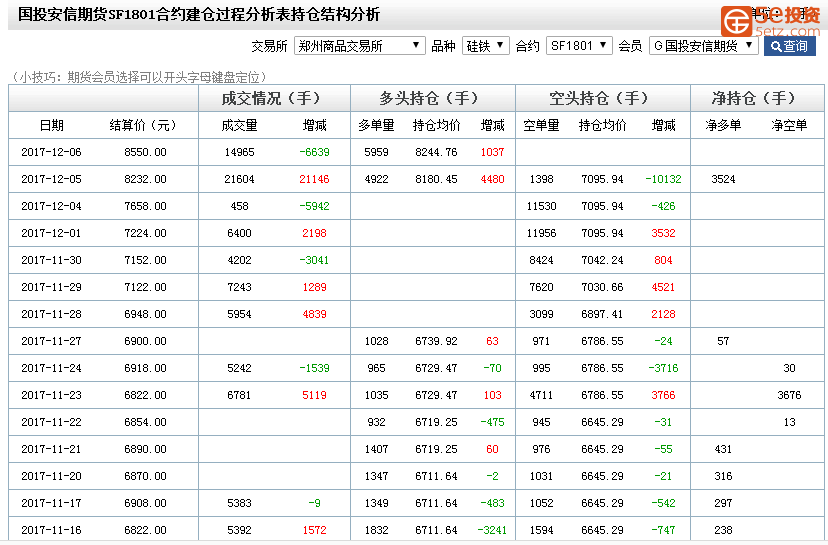The image size is (828, 545).
Task: Select the date cell 2017-11-17
Action: 51,503
